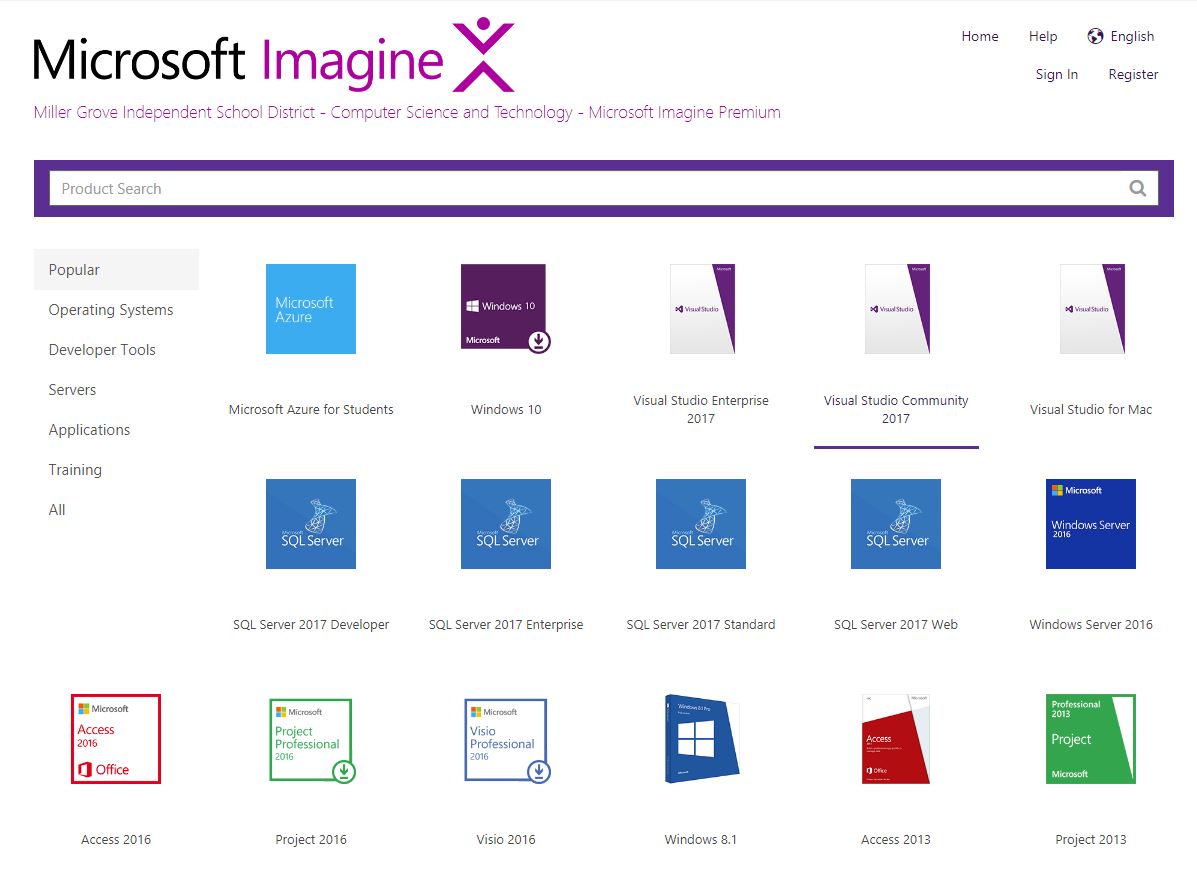Open the SQL Server 2017 Developer icon
The image size is (1197, 890).
click(311, 524)
